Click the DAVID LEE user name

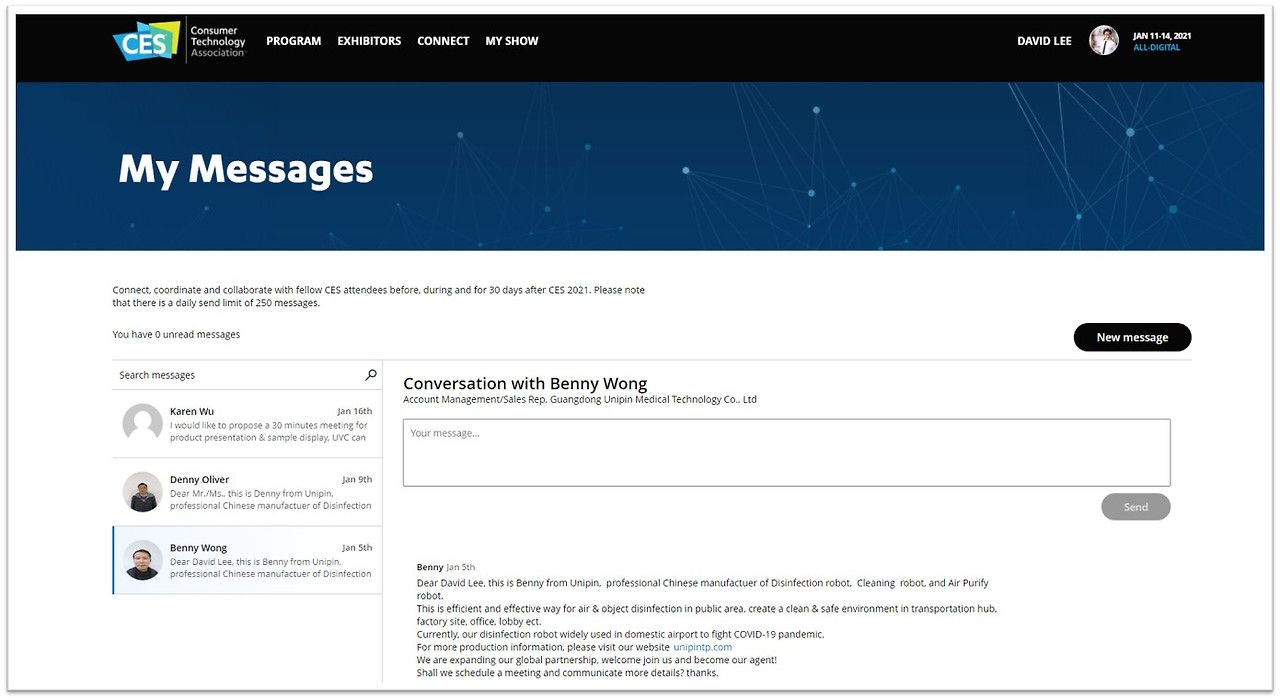coord(1044,41)
